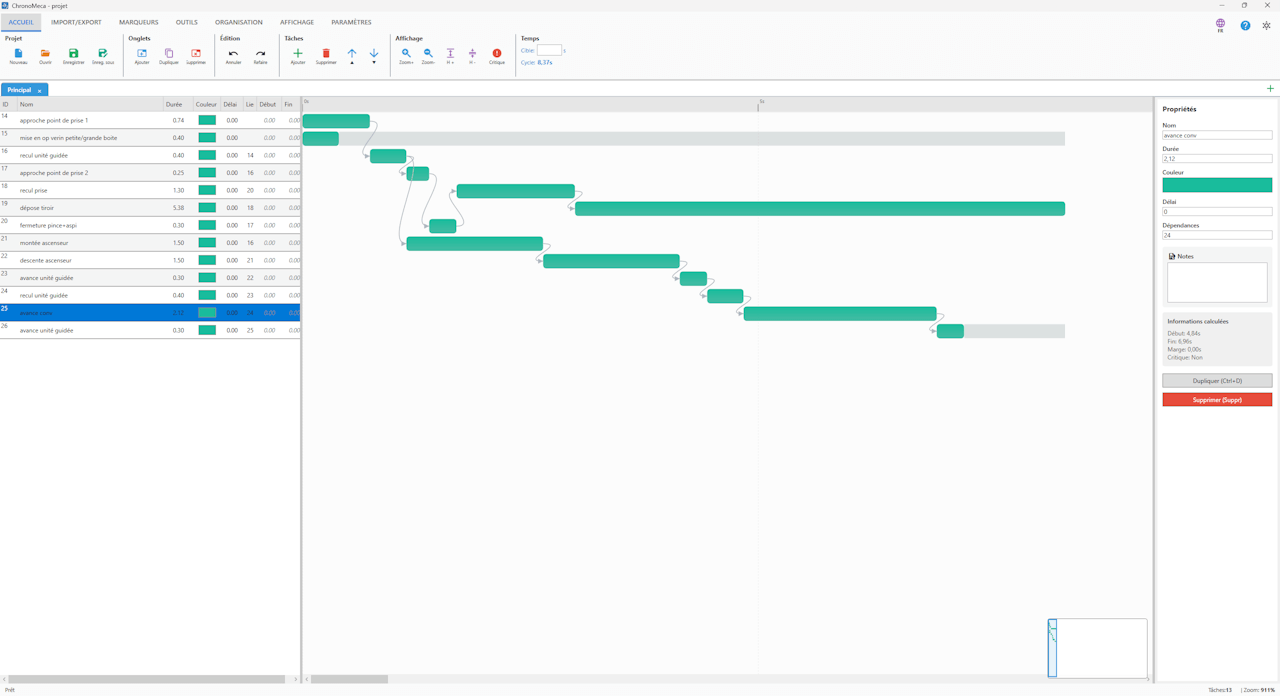Create a new project with Nouveau icon
Viewport: 1280px width, 696px height.
(17, 53)
